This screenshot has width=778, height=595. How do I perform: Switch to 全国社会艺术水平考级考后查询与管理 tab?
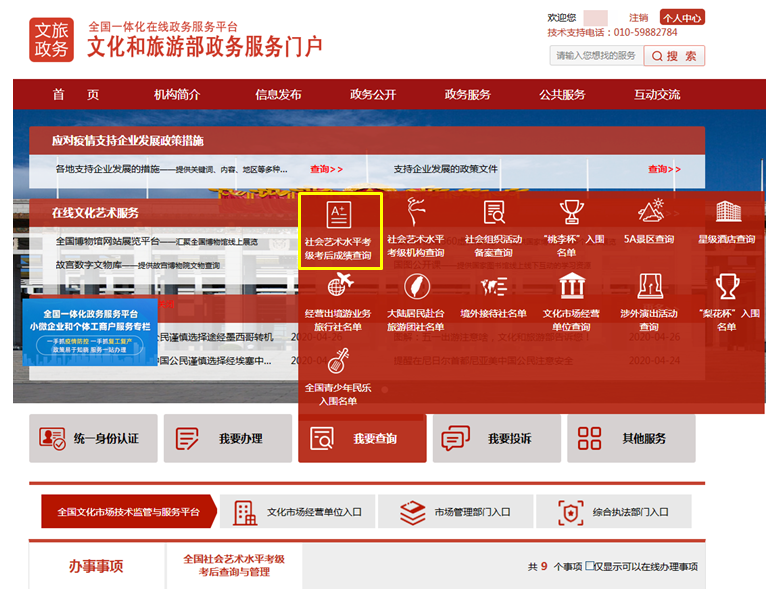(x=234, y=565)
